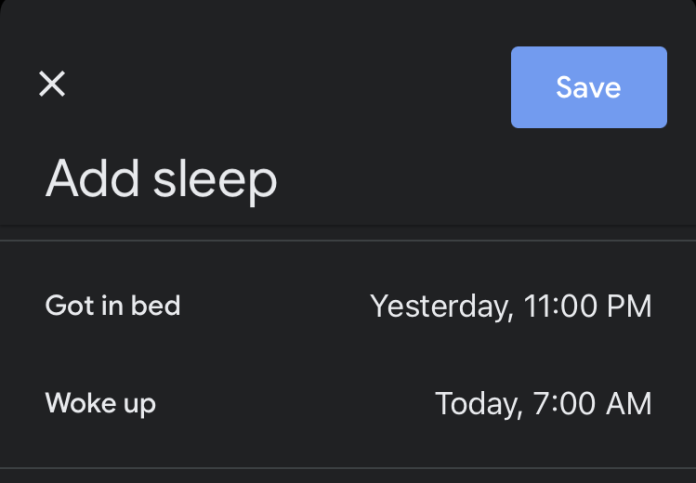Change the Yesterday bedtime date
Viewport: 696px width, 483px height.
[441, 306]
